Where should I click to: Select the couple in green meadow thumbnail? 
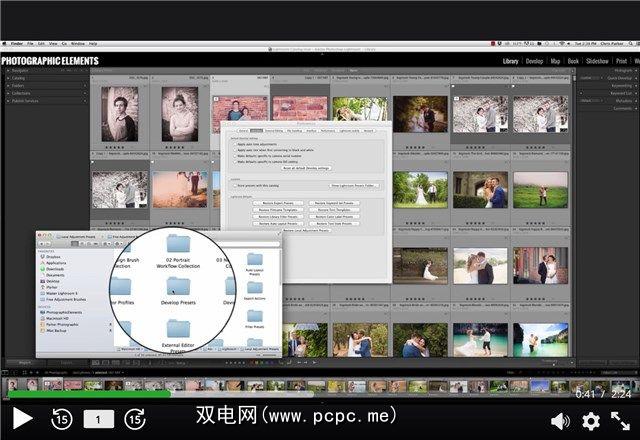pos(540,190)
